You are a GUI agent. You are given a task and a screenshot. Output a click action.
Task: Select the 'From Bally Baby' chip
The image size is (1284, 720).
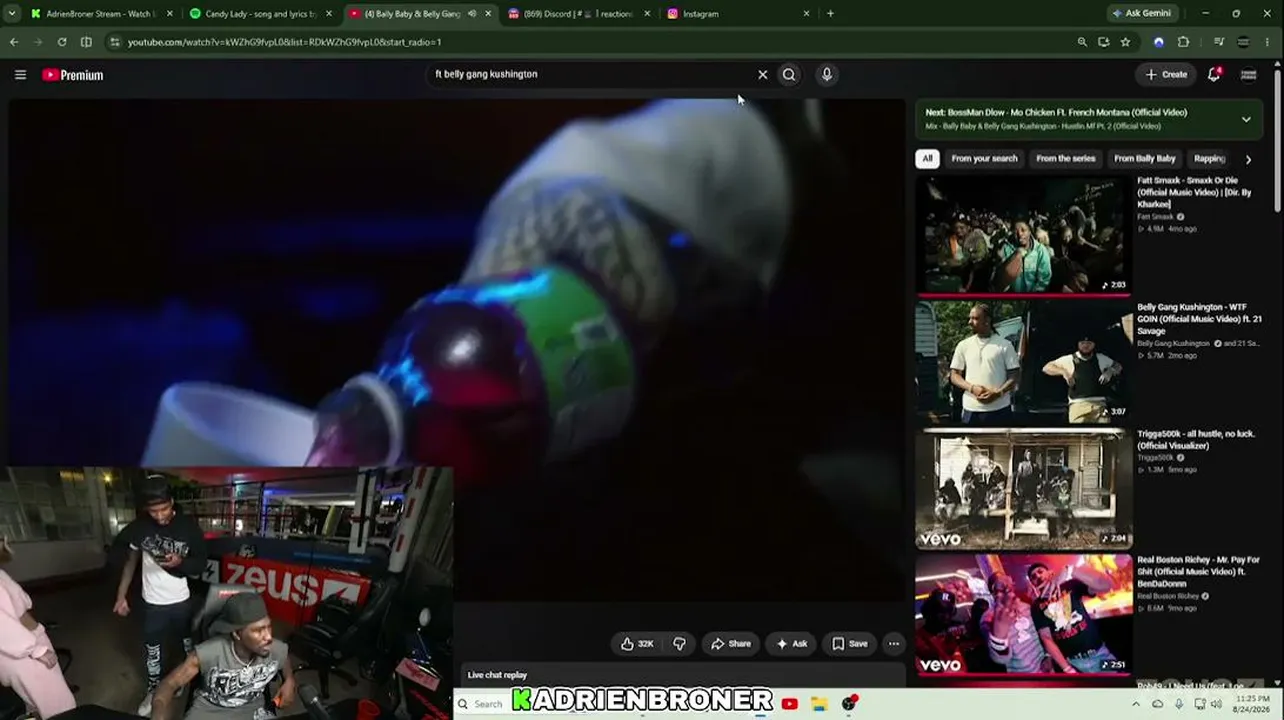pyautogui.click(x=1145, y=159)
